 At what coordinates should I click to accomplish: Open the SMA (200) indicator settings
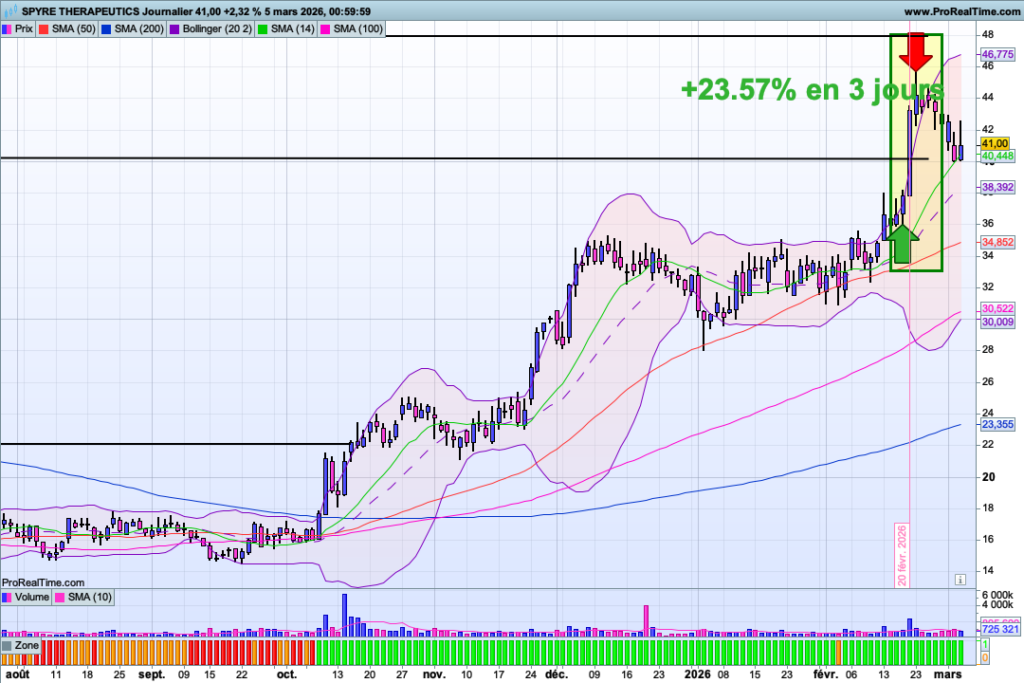coord(136,30)
